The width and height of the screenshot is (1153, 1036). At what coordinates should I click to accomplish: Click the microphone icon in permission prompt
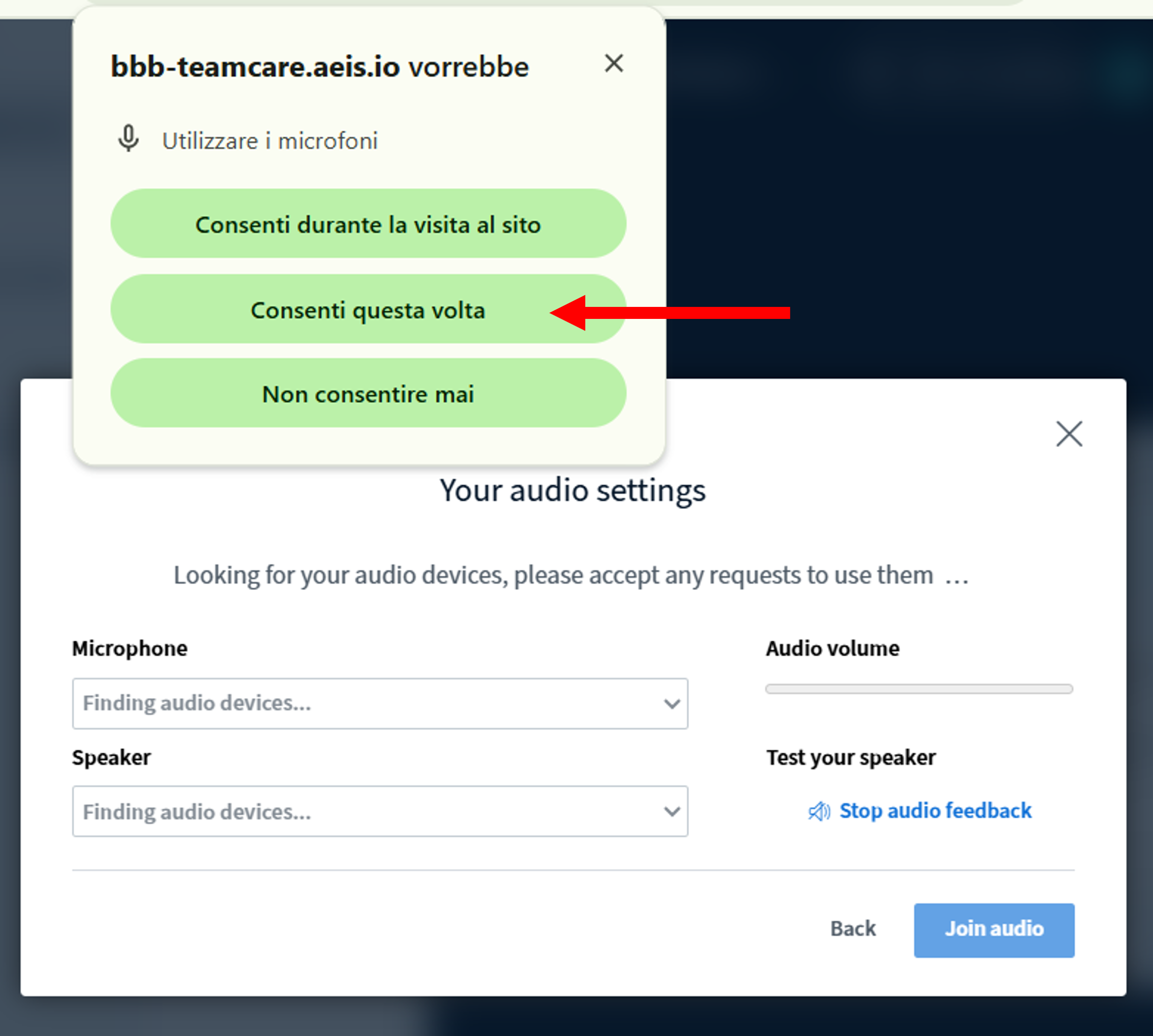tap(129, 138)
